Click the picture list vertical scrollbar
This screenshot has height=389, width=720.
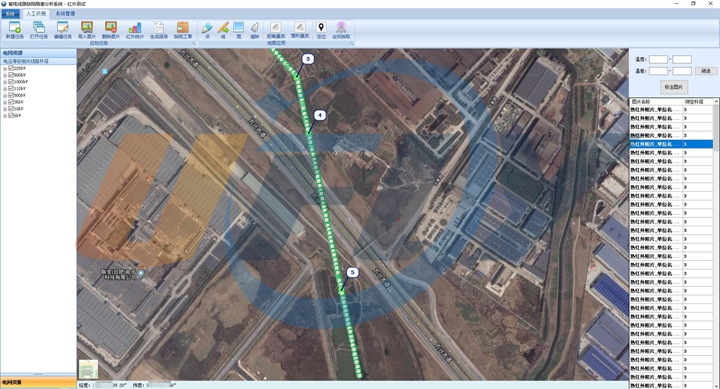tap(716, 243)
